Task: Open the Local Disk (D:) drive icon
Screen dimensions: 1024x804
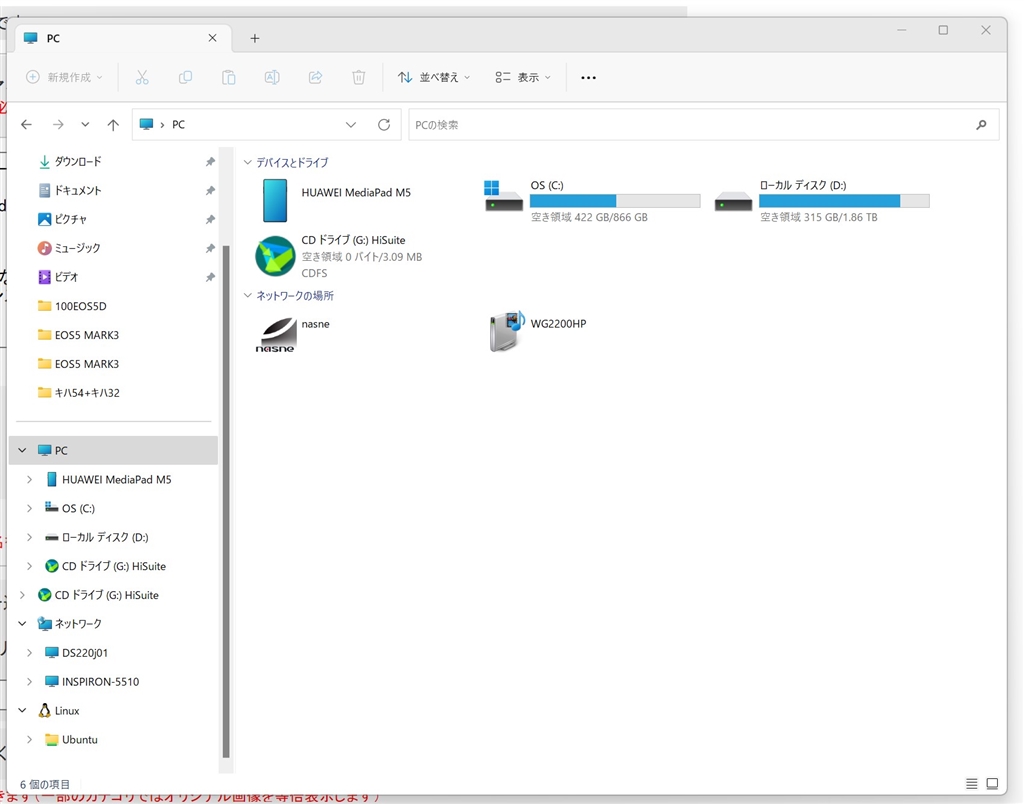Action: pyautogui.click(x=733, y=201)
